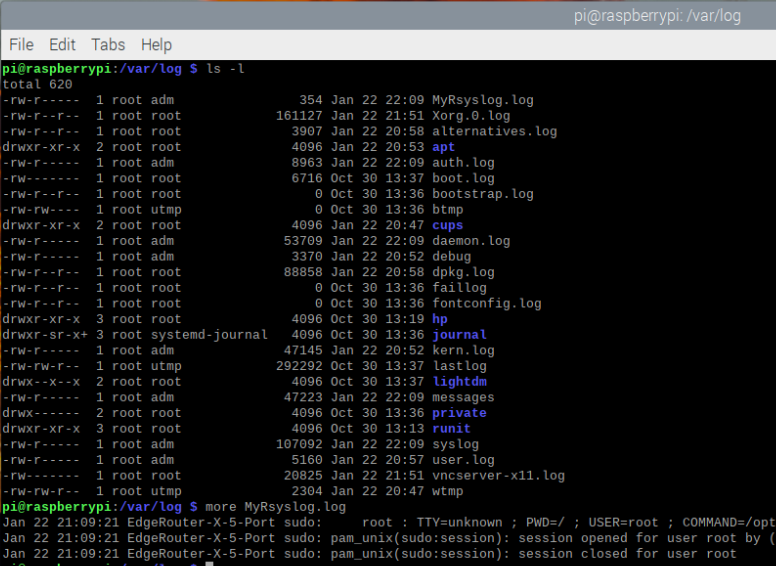The height and width of the screenshot is (566, 776).
Task: Click the 'ls -l' command text
Action: [225, 69]
